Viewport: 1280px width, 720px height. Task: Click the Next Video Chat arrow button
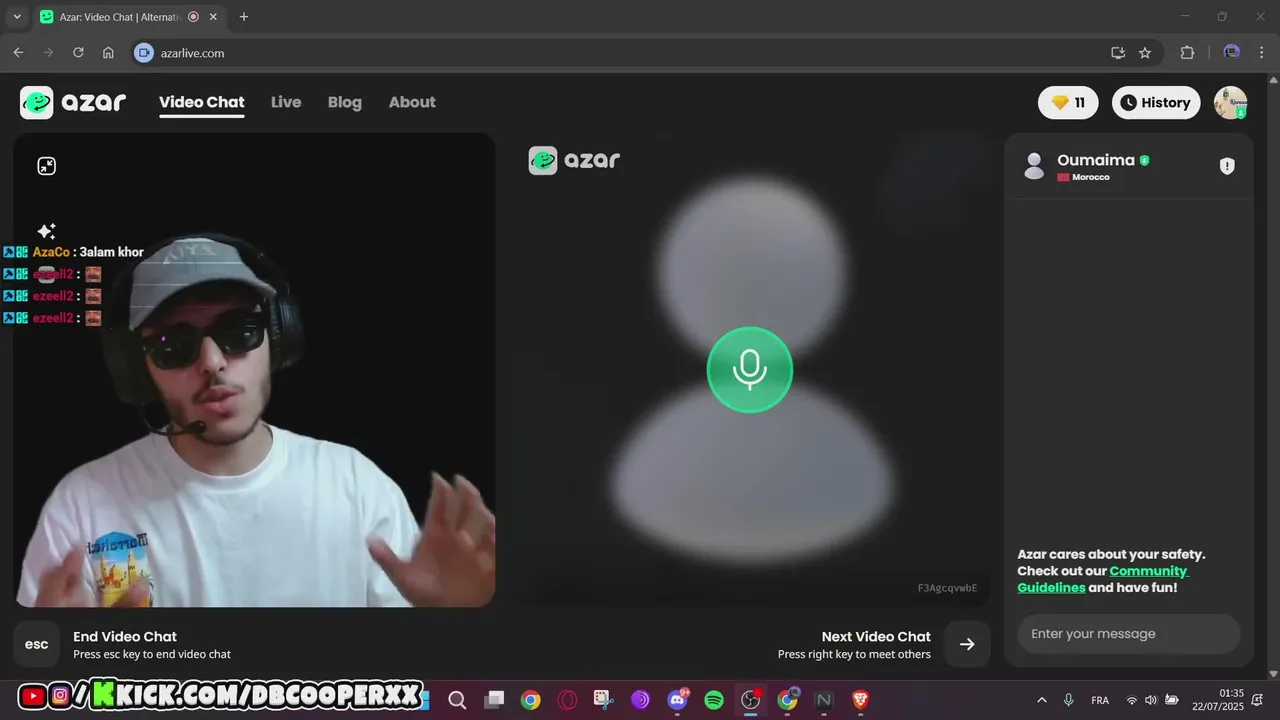(967, 644)
